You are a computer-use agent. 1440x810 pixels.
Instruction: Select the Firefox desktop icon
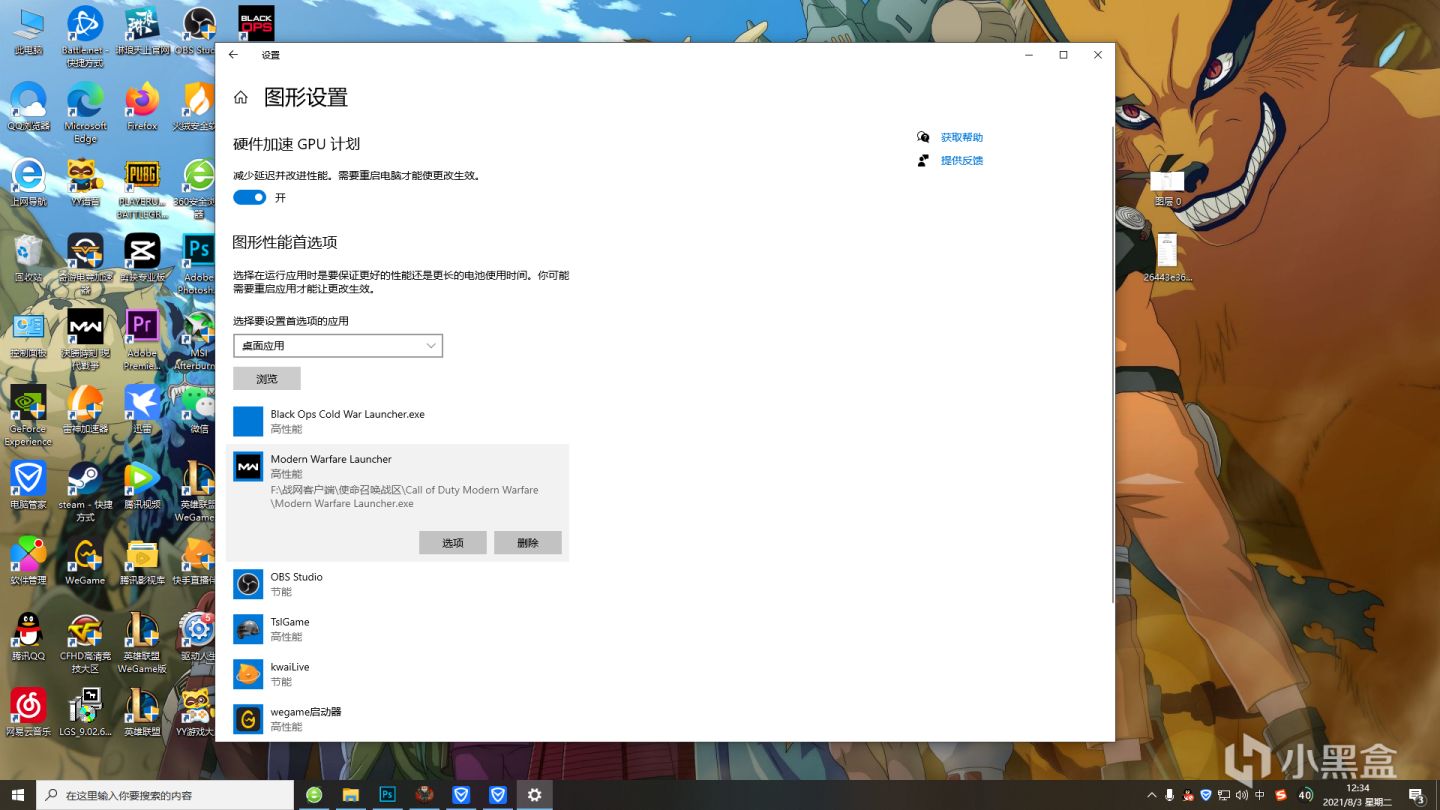pyautogui.click(x=142, y=108)
